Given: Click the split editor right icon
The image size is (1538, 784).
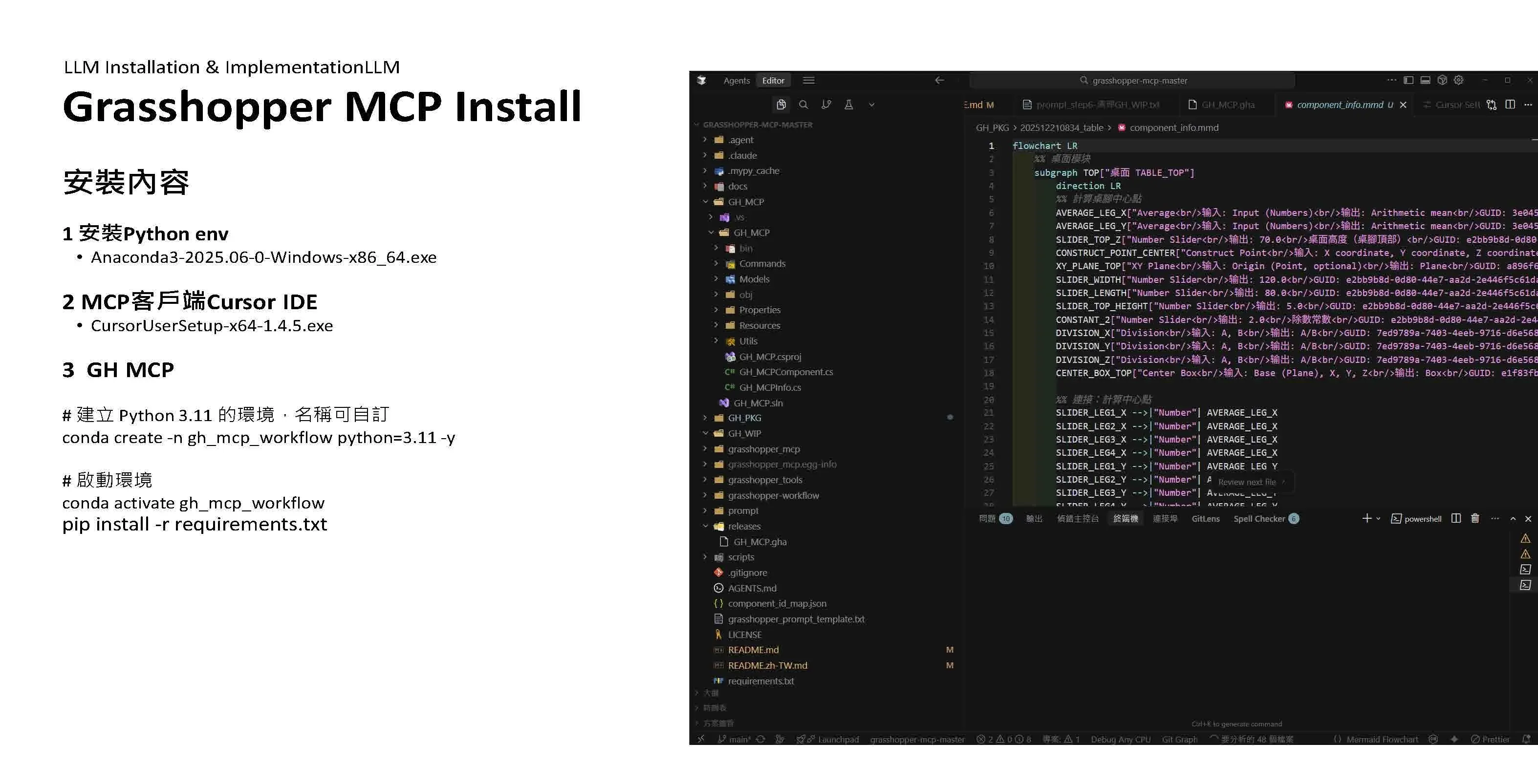Looking at the screenshot, I should click(1510, 105).
